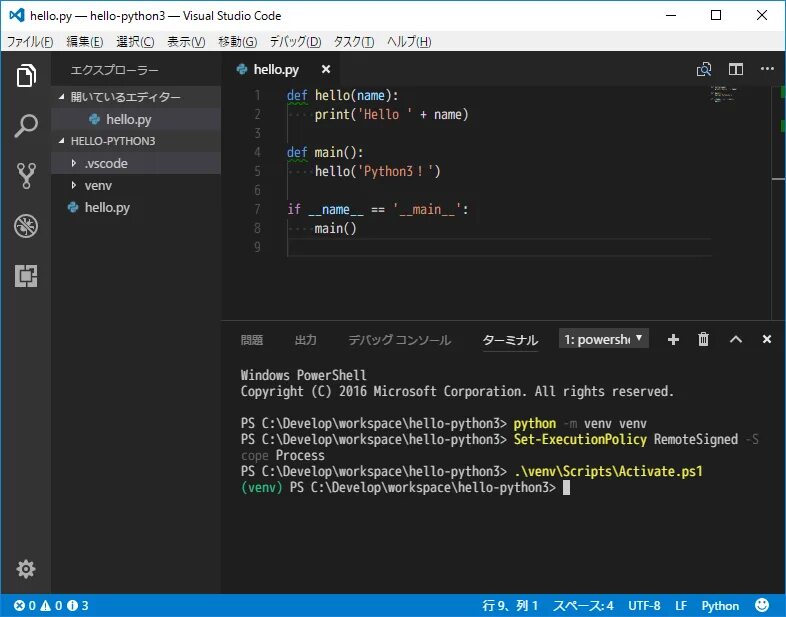Switch to the 問題 panel tab
This screenshot has height=617, width=786.
point(252,340)
